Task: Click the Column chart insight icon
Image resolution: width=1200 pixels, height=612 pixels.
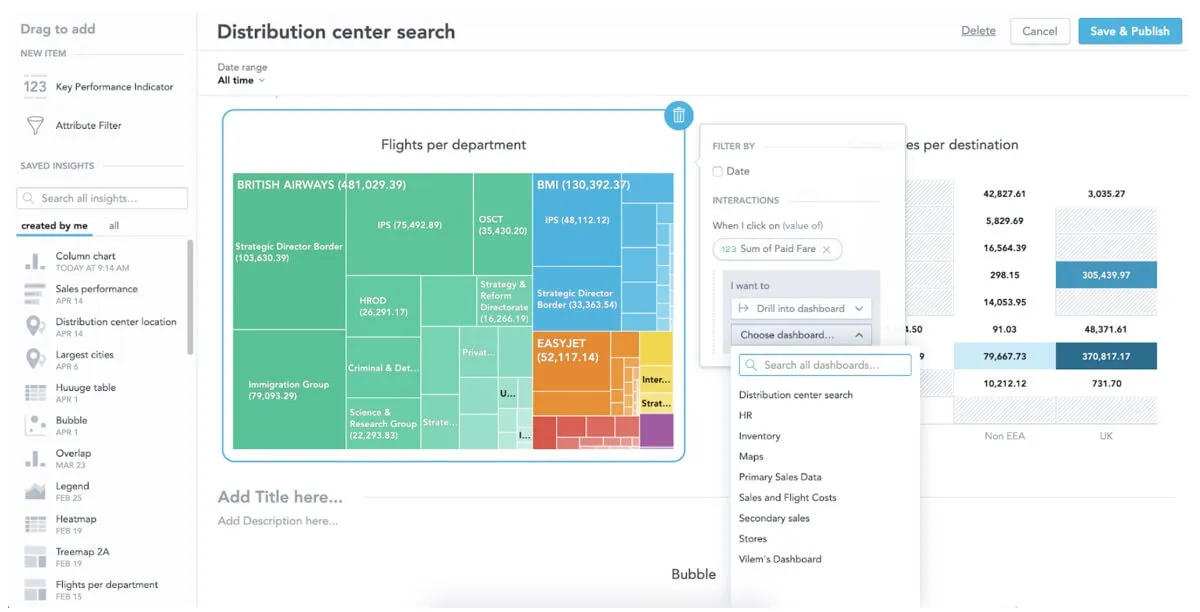Action: pyautogui.click(x=35, y=262)
